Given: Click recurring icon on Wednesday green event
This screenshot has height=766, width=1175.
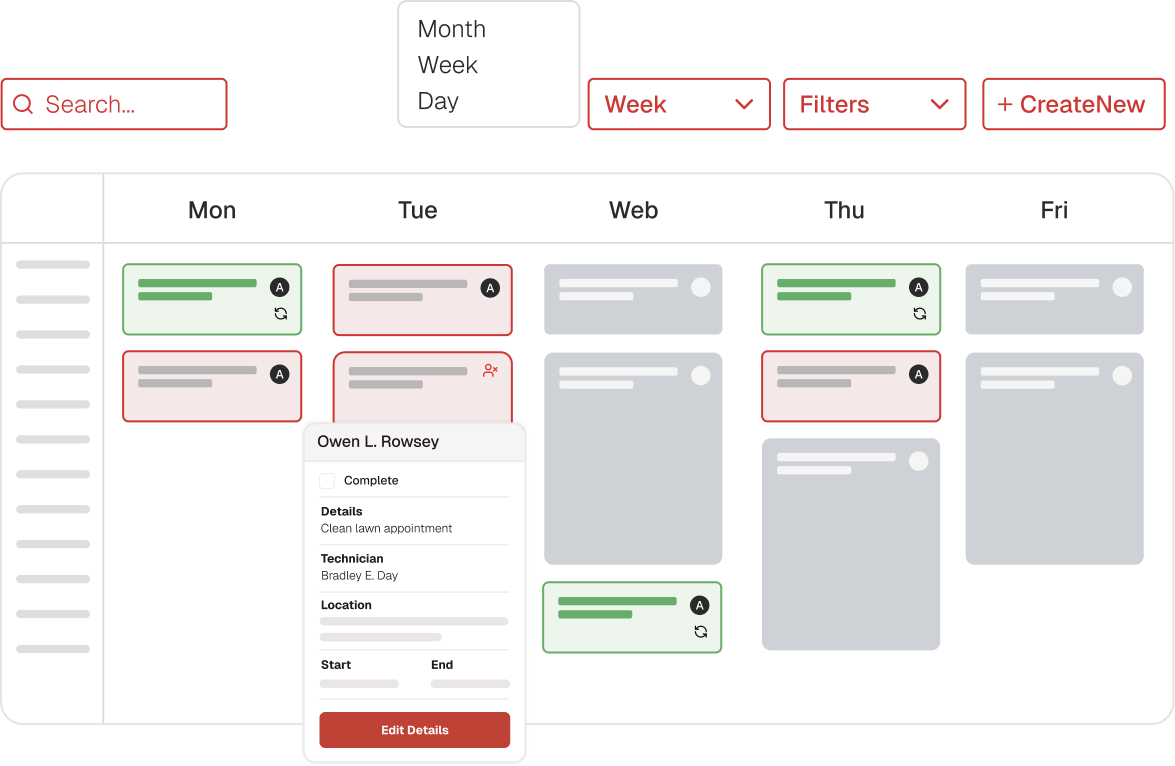Looking at the screenshot, I should click(x=701, y=631).
